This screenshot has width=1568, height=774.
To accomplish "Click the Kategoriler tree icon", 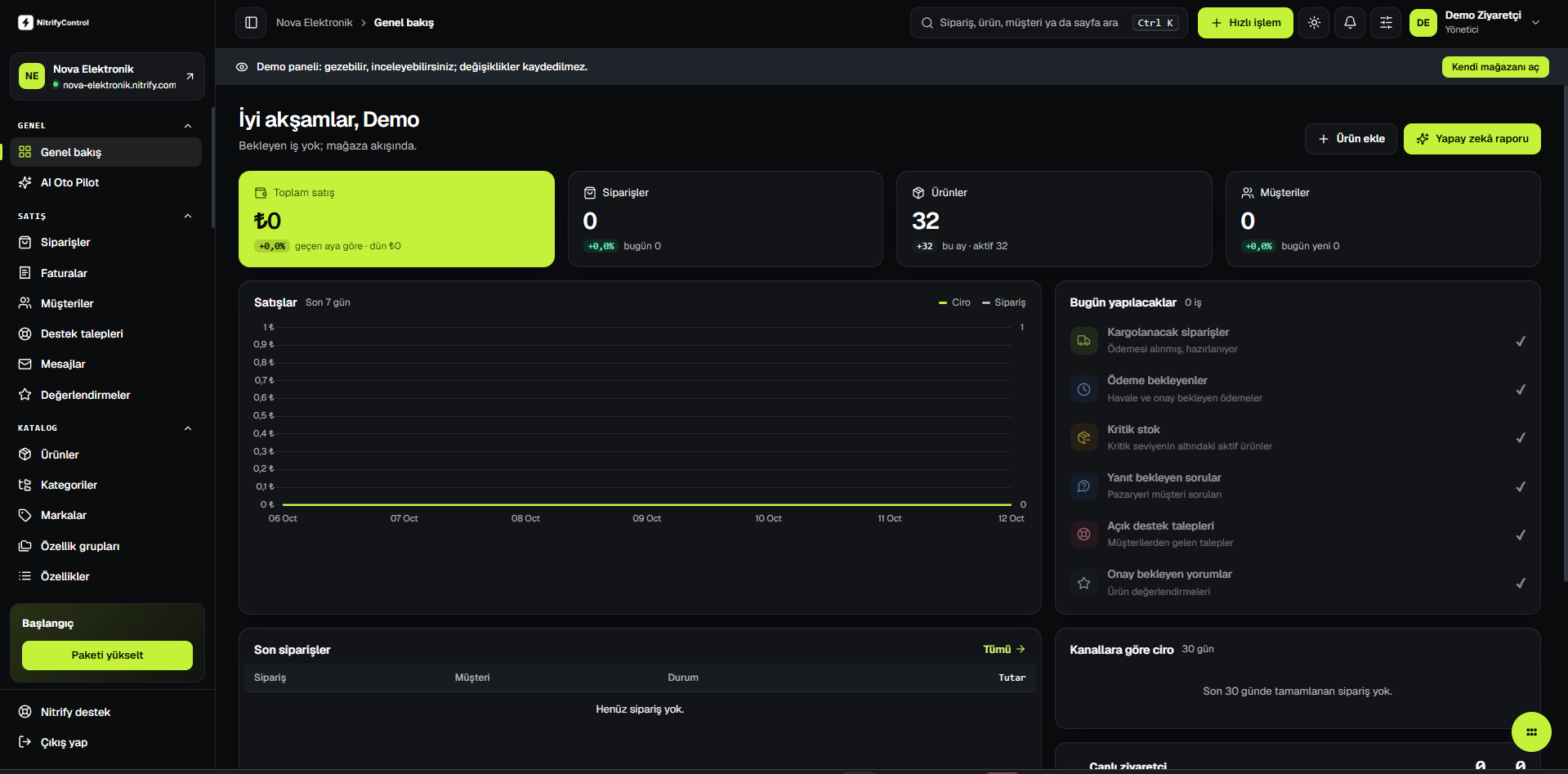I will [x=25, y=485].
